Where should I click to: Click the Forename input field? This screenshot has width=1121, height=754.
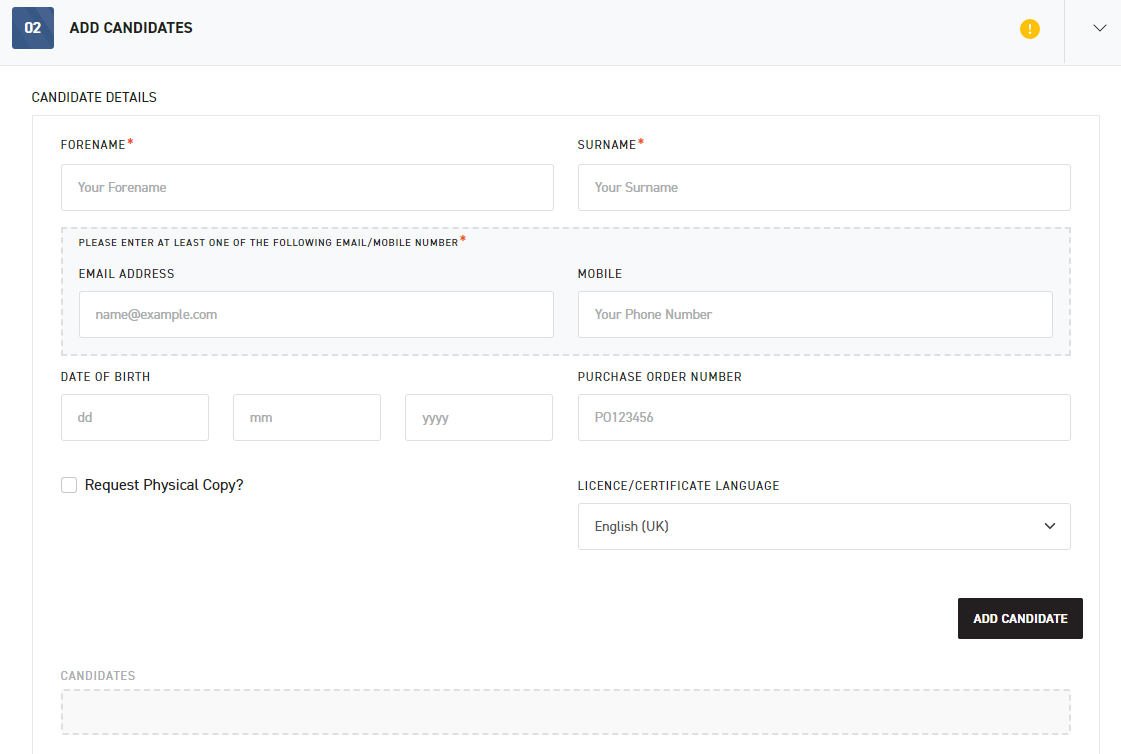(307, 187)
